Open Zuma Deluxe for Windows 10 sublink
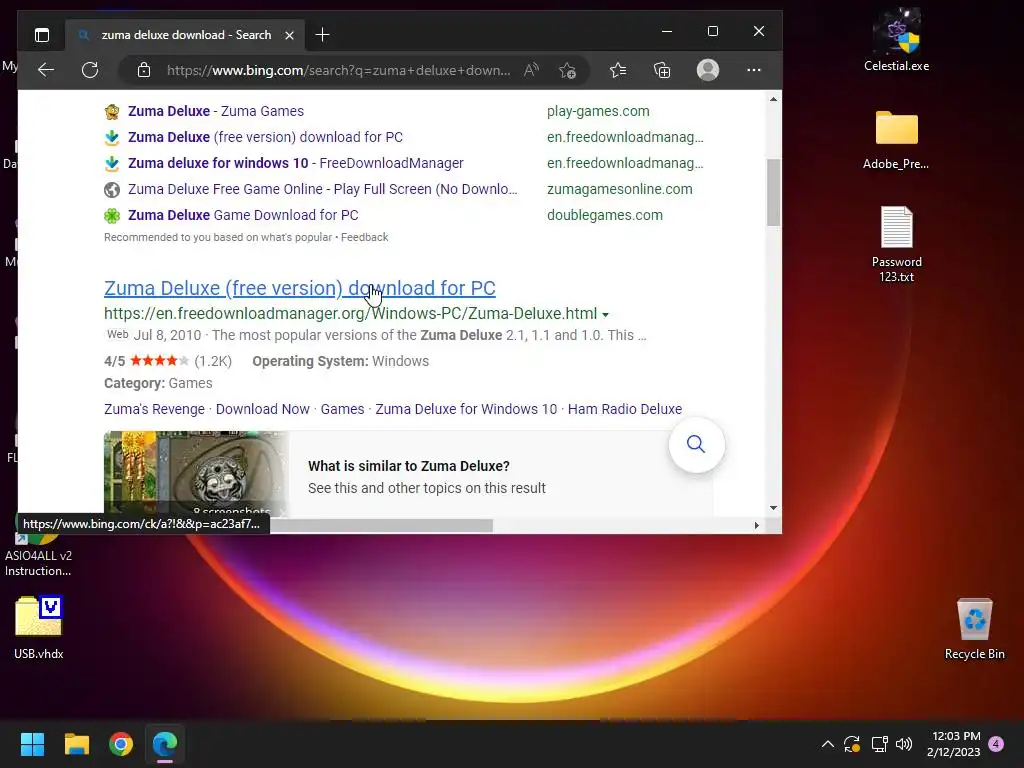The width and height of the screenshot is (1024, 768). coord(466,409)
